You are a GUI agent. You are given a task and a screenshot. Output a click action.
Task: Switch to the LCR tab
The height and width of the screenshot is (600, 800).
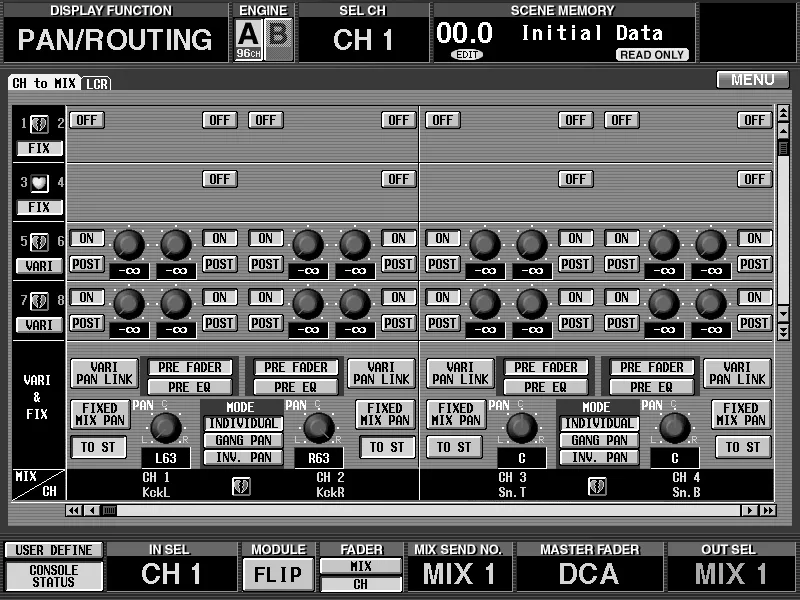96,84
